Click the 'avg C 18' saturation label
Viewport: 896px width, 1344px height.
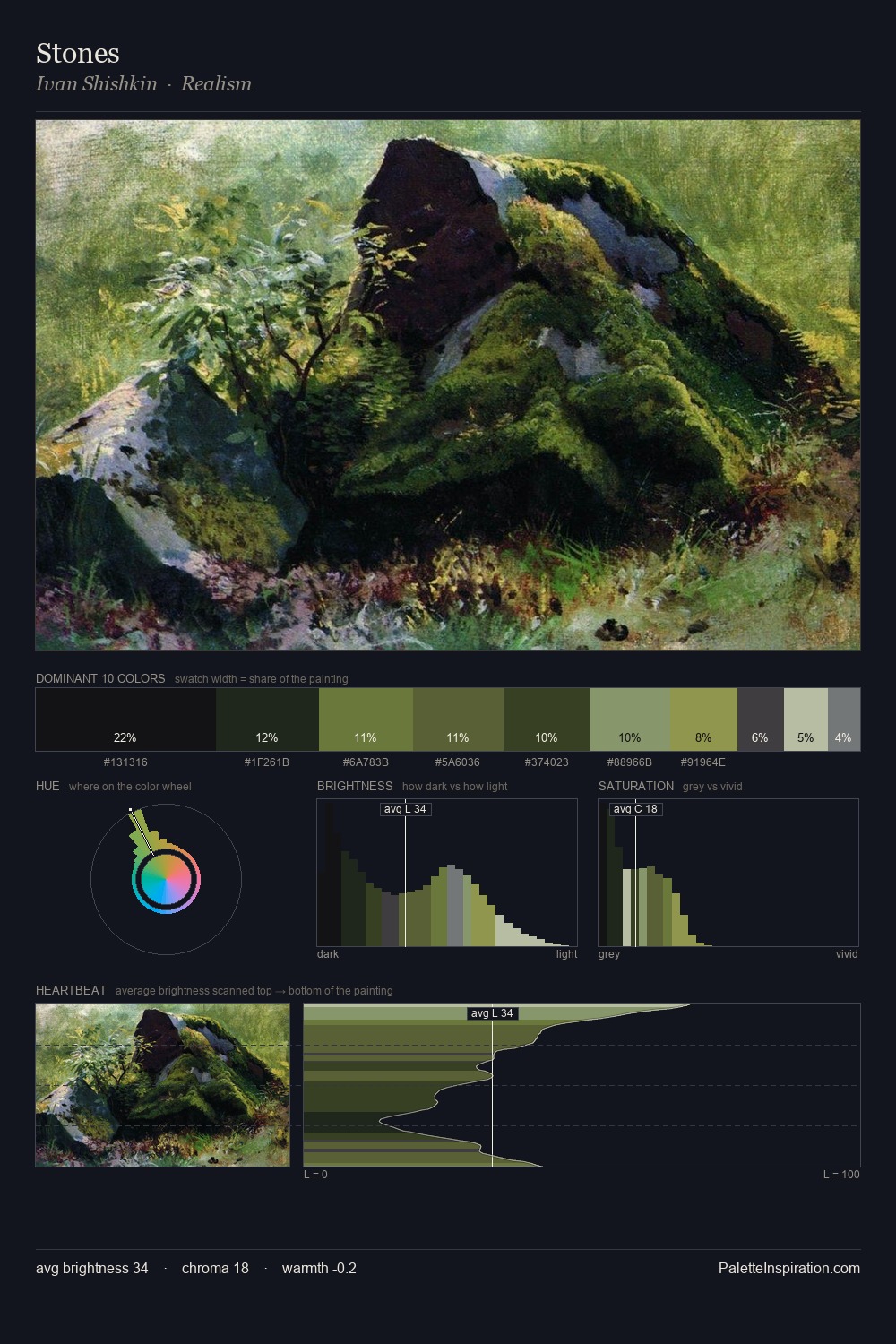coord(635,809)
